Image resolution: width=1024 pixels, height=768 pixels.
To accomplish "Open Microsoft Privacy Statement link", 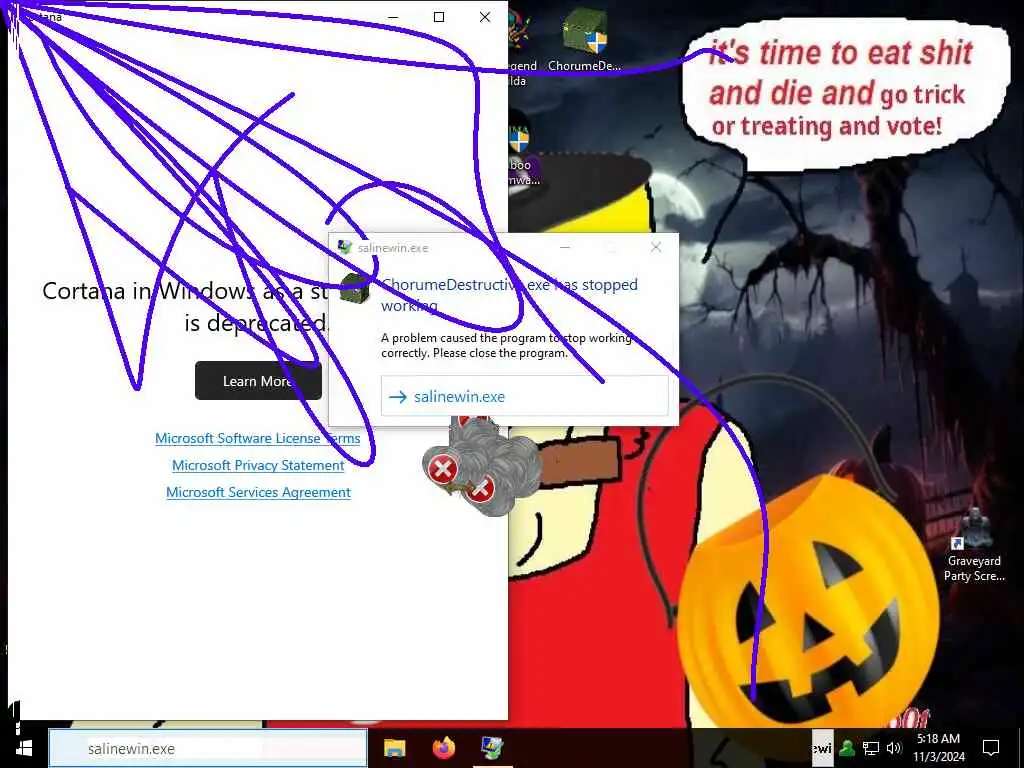I will 258,465.
